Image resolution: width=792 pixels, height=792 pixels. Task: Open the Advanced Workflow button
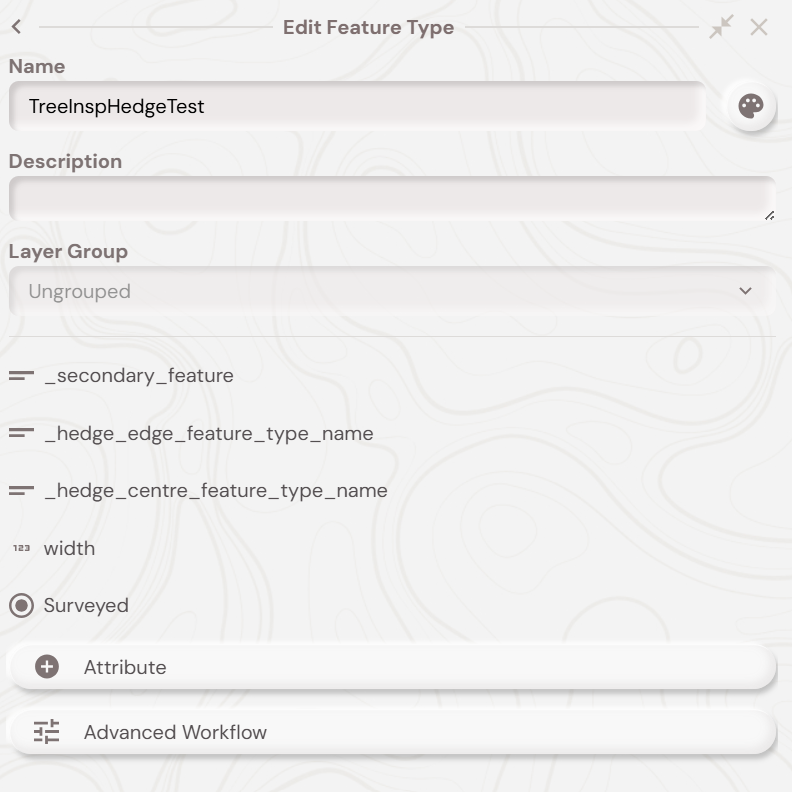(x=392, y=732)
